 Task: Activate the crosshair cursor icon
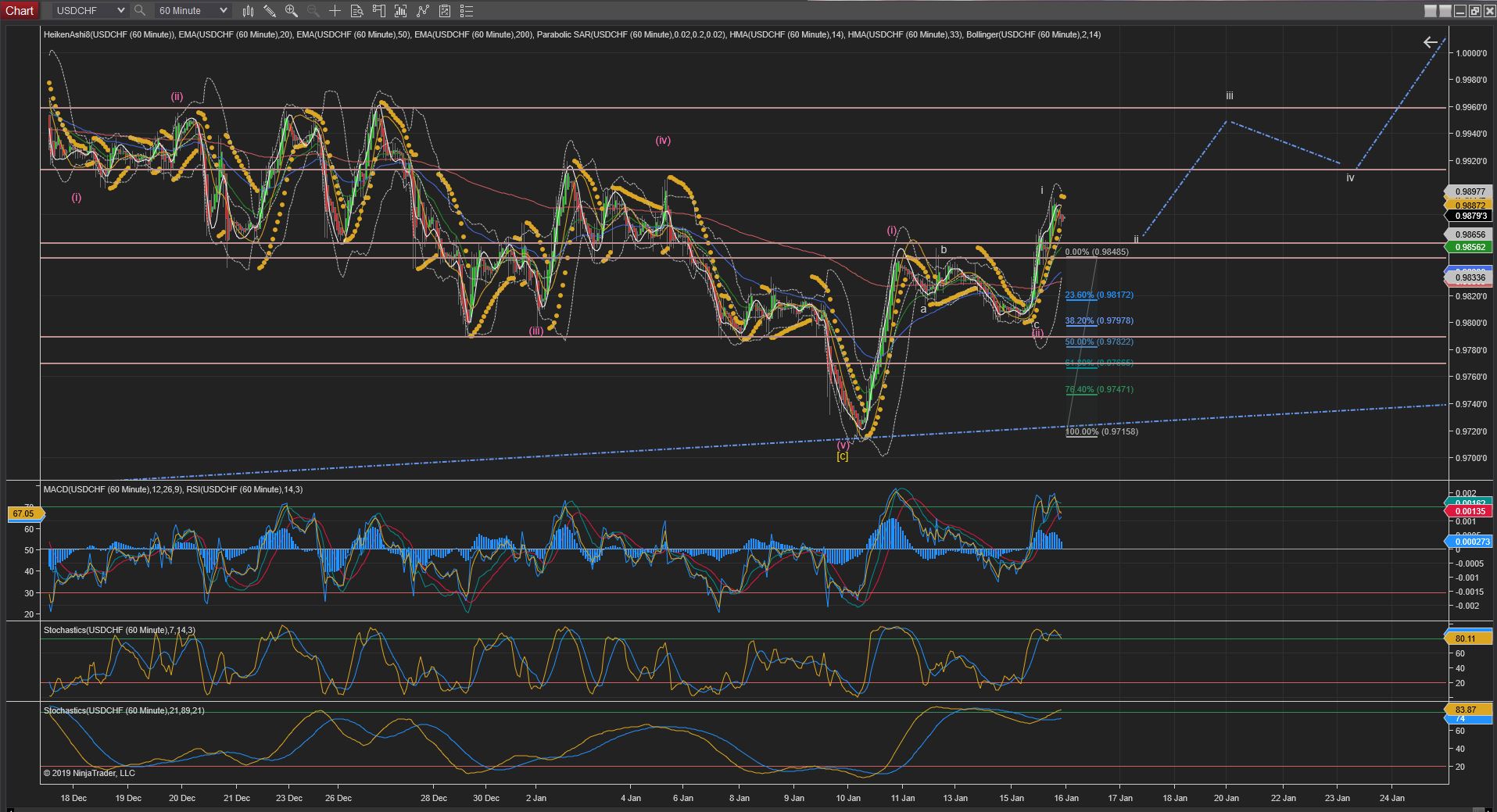pos(335,11)
